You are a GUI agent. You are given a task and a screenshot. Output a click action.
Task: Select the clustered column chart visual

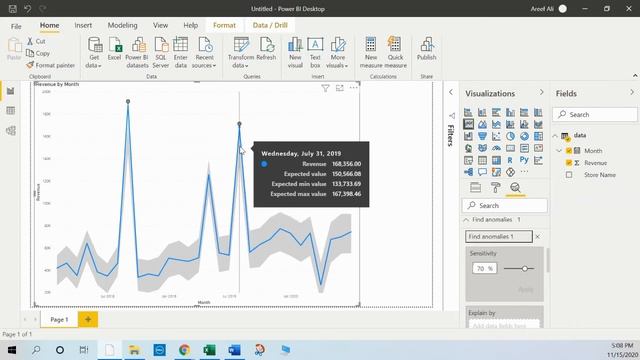(510, 112)
